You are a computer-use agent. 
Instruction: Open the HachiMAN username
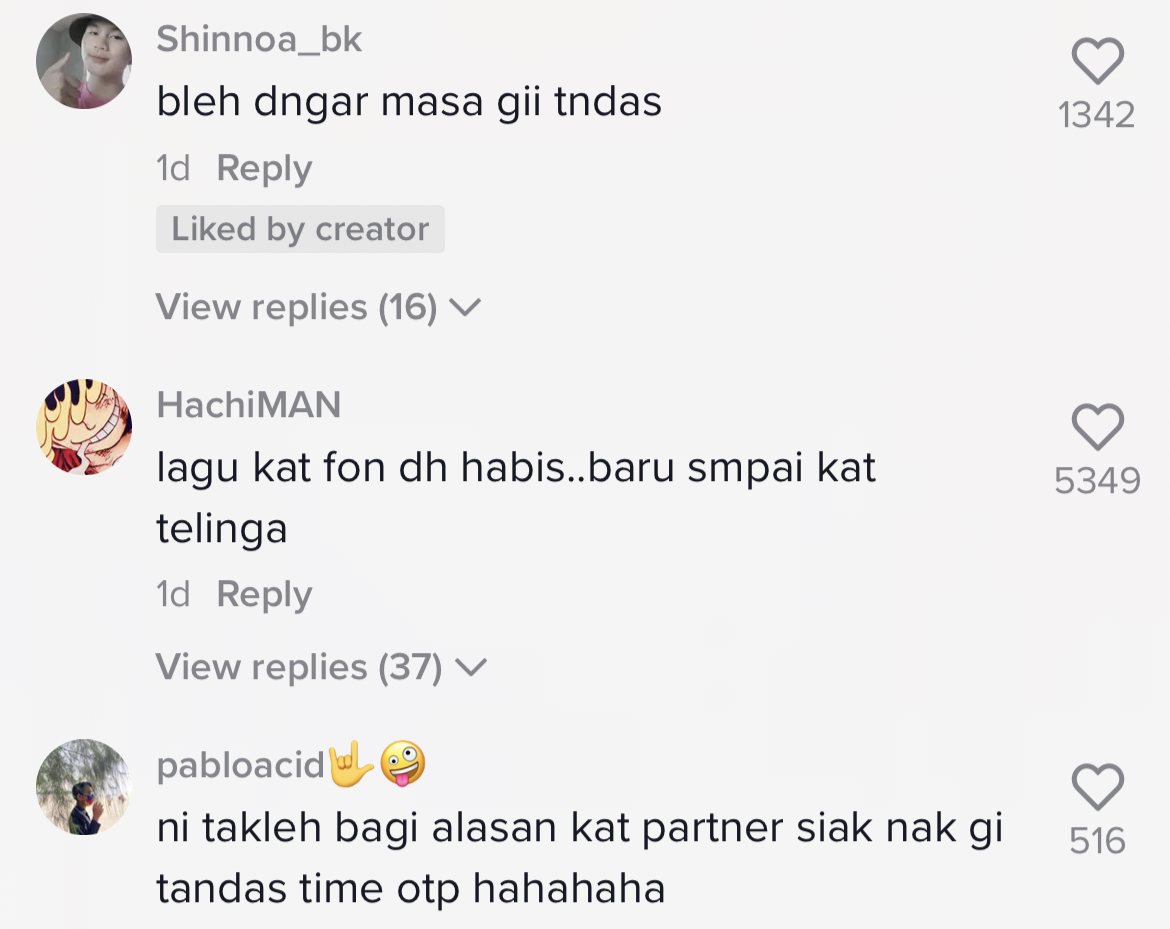coord(248,405)
